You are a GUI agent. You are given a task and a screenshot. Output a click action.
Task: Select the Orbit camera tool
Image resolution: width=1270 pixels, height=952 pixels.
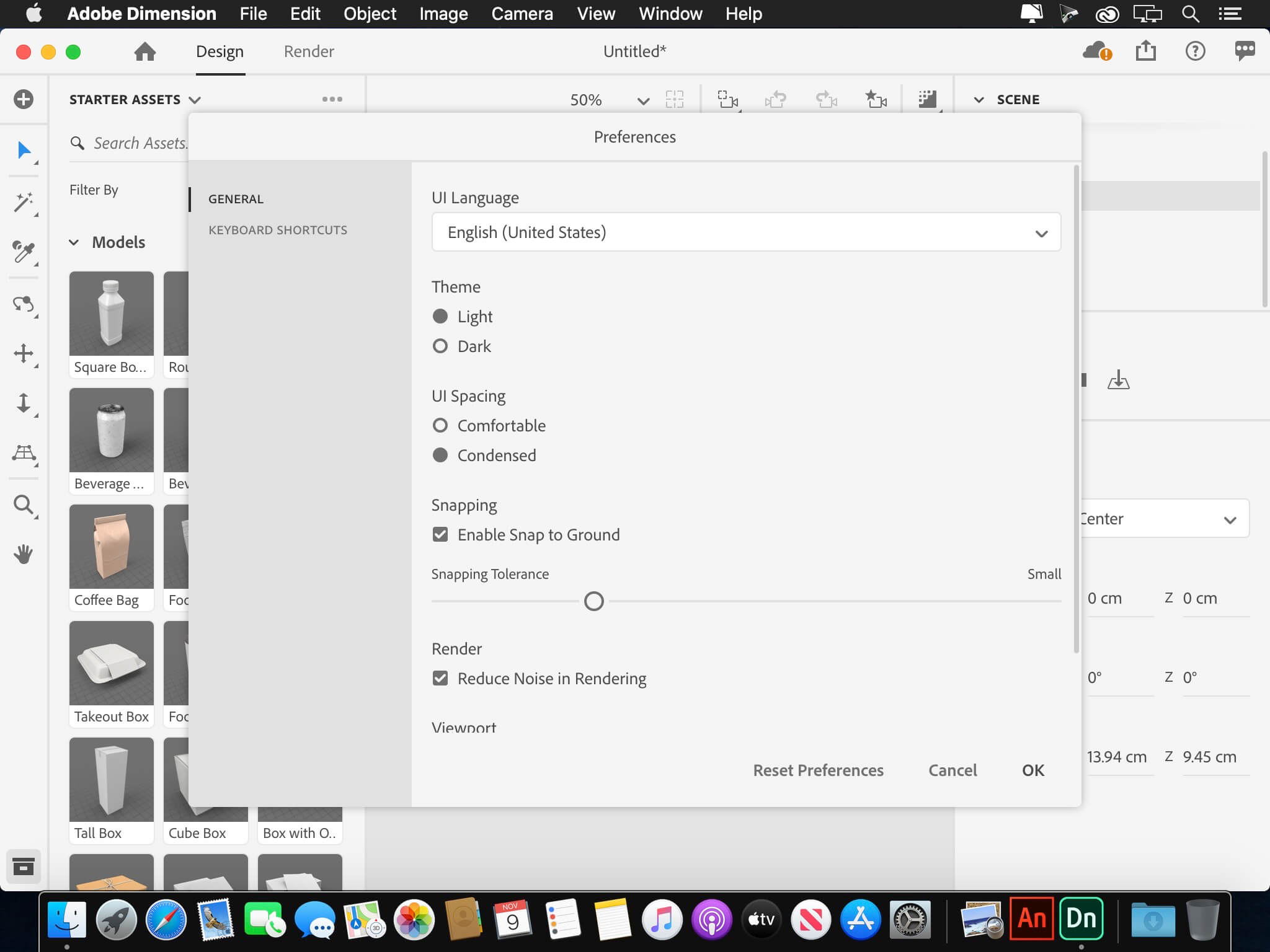click(24, 304)
